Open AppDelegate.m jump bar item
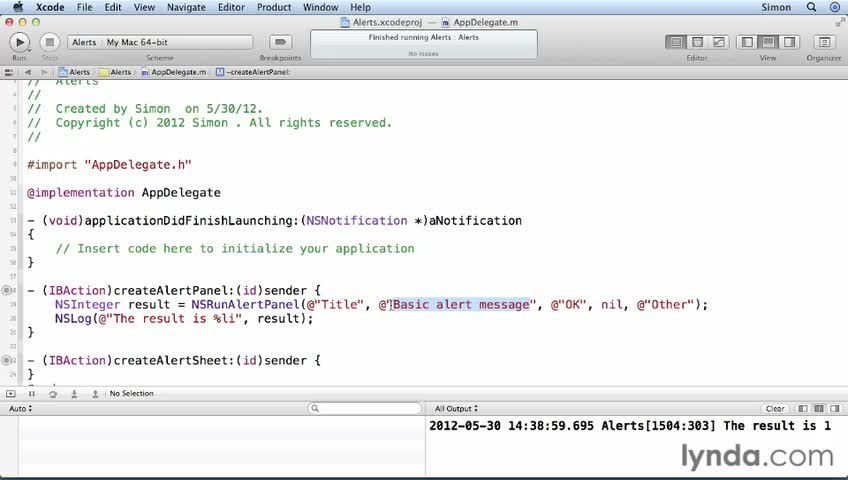The image size is (848, 480). tap(174, 72)
